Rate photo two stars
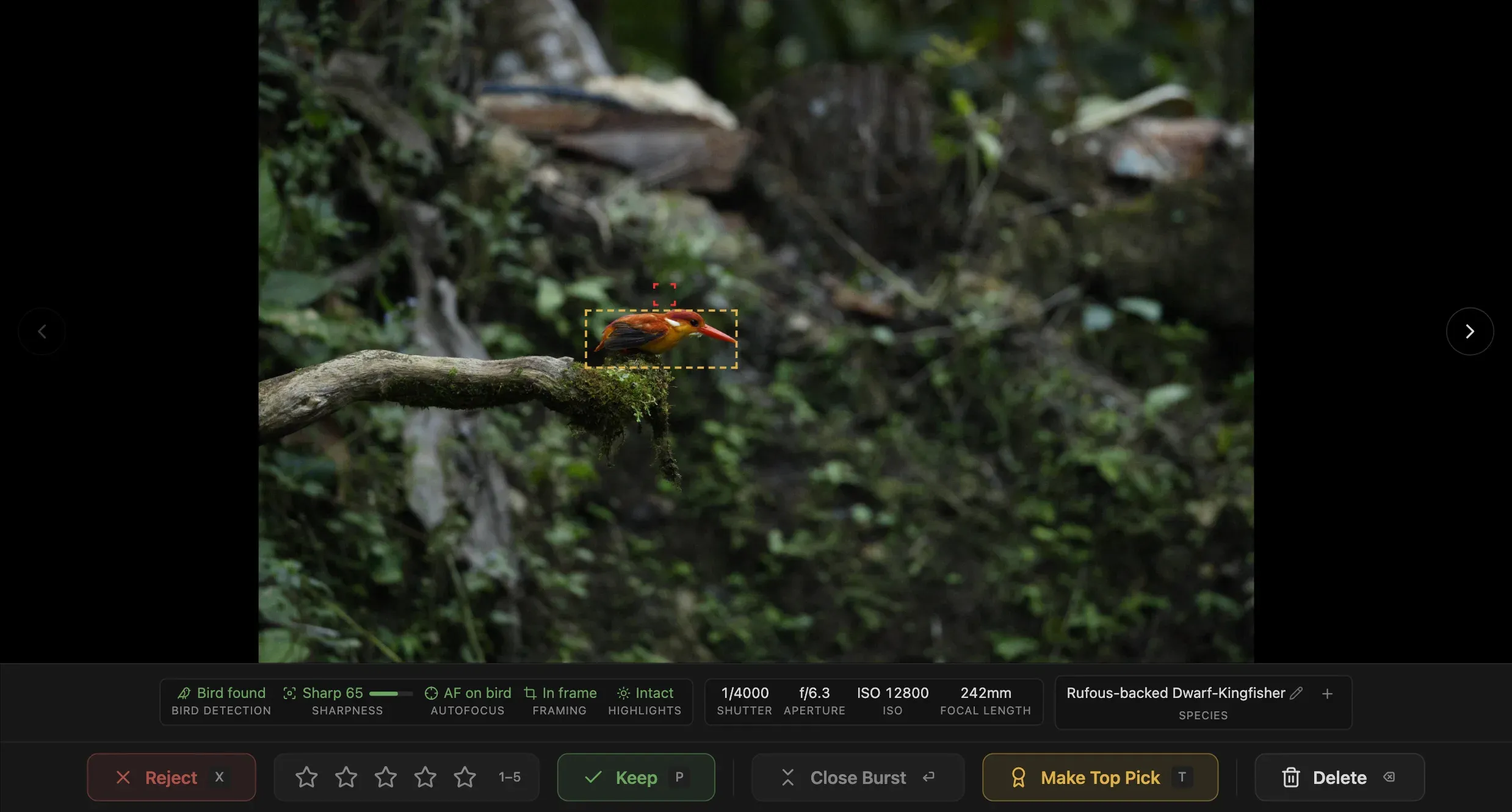The width and height of the screenshot is (1512, 812). coord(346,777)
